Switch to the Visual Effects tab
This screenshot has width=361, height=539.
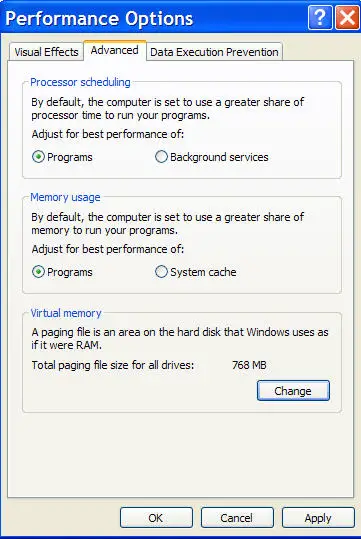(x=46, y=52)
